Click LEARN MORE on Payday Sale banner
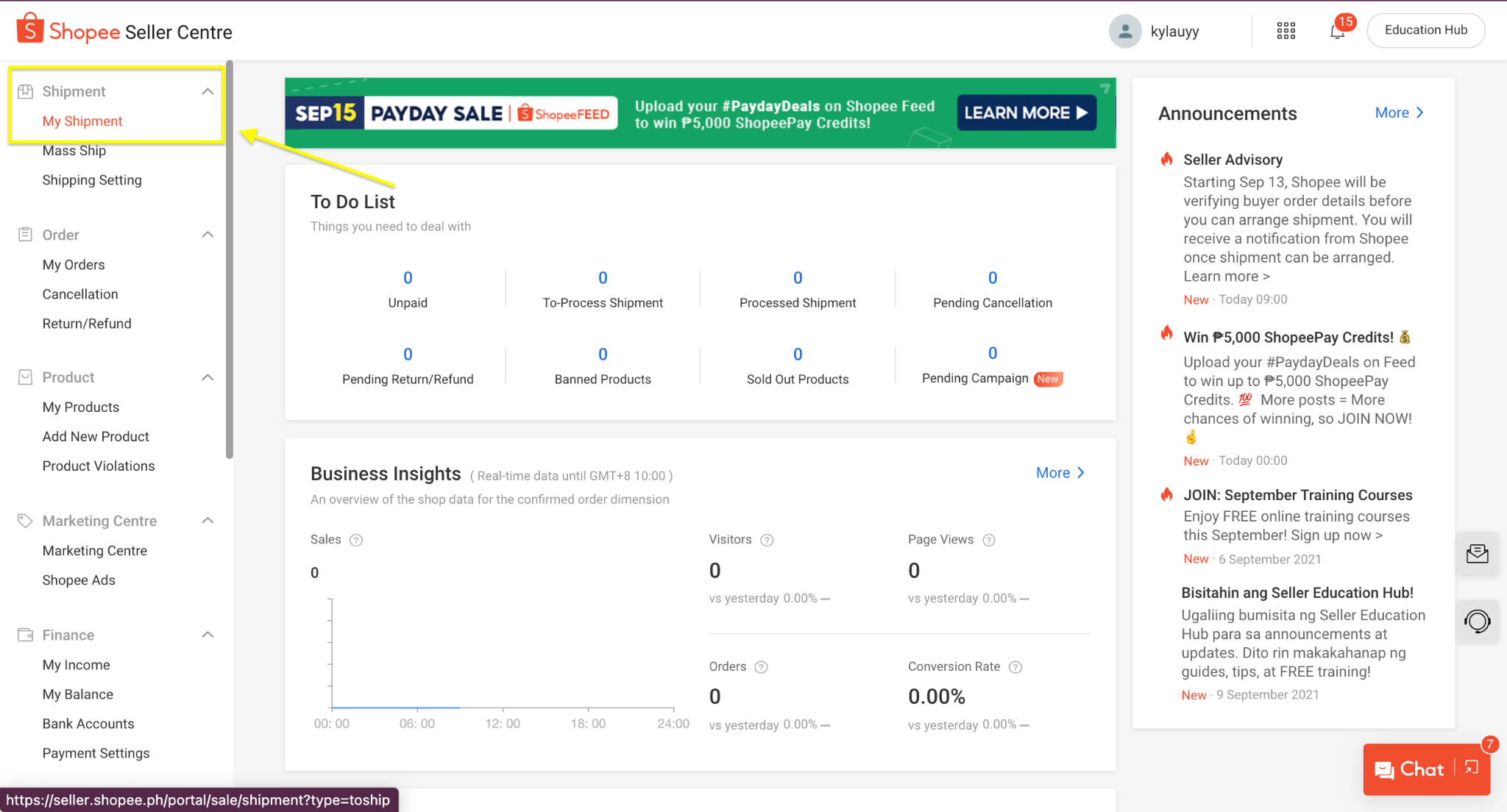This screenshot has height=812, width=1507. [1026, 113]
